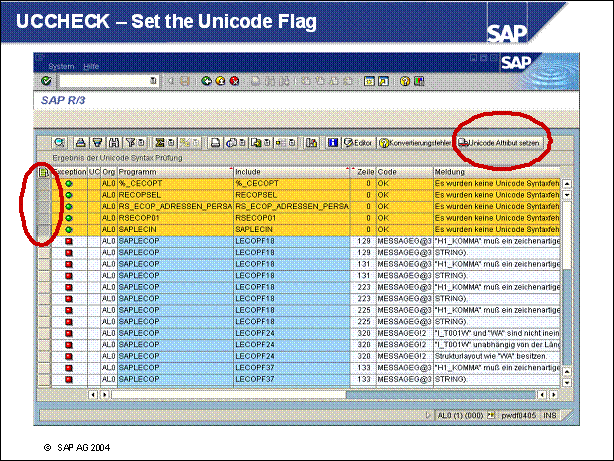Select the row marker for RECOPSEL

click(x=45, y=194)
